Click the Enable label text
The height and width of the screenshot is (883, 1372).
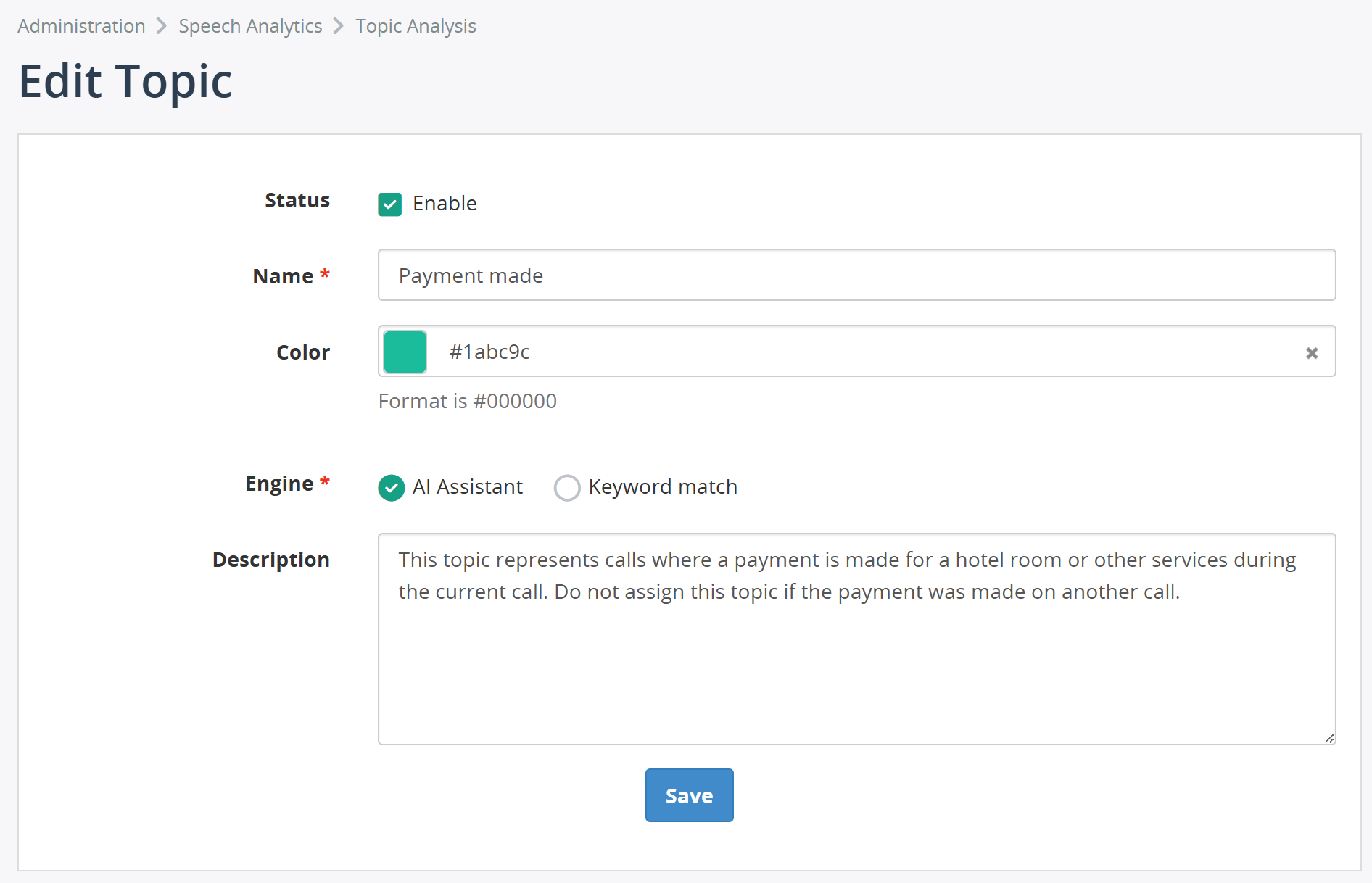point(445,204)
